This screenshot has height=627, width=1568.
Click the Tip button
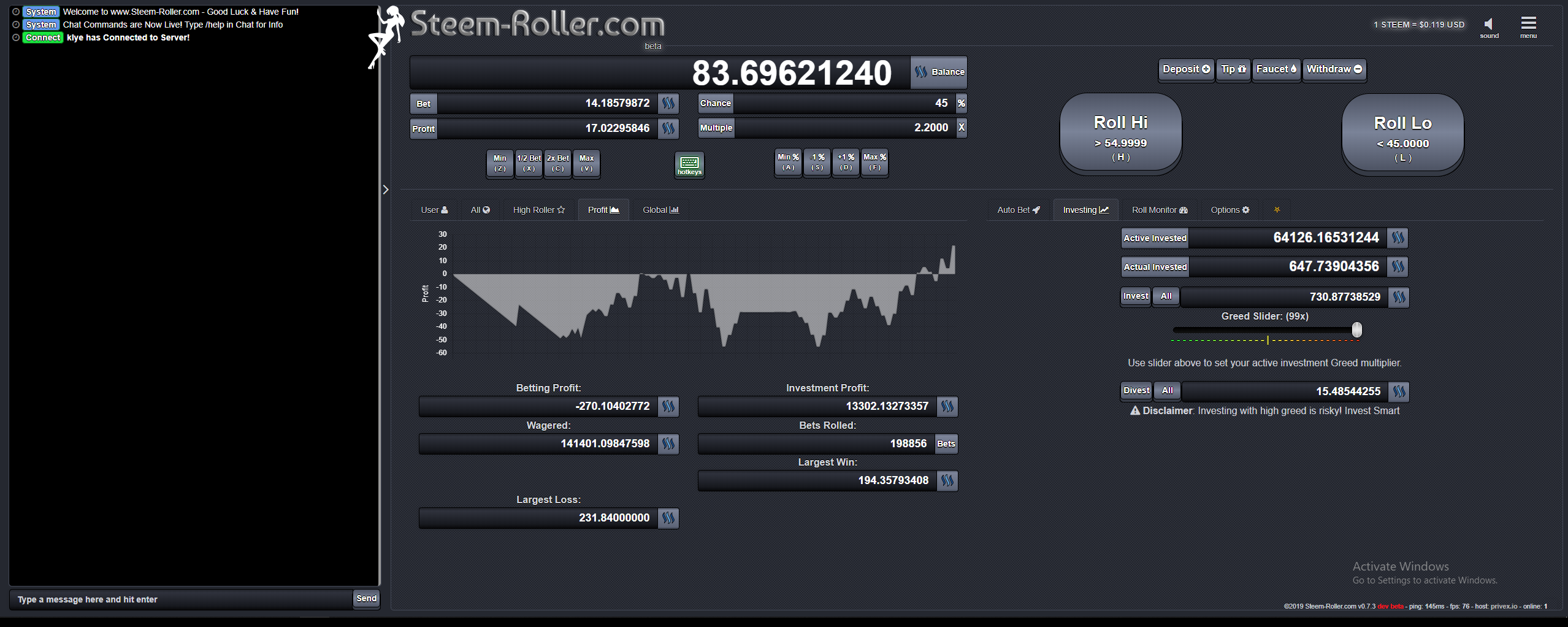(x=1233, y=69)
